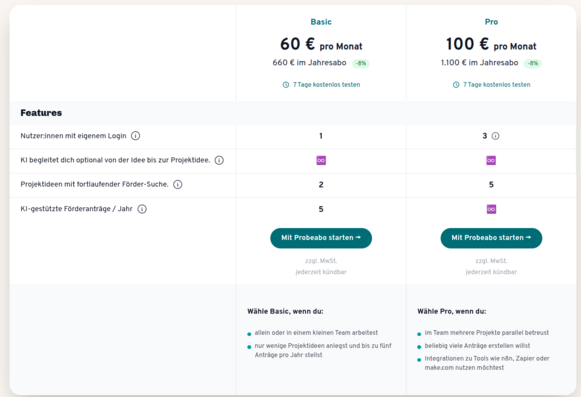Viewport: 581px width, 397px height.
Task: Start Pro plan with Mit Probeabo starten
Action: coord(491,238)
